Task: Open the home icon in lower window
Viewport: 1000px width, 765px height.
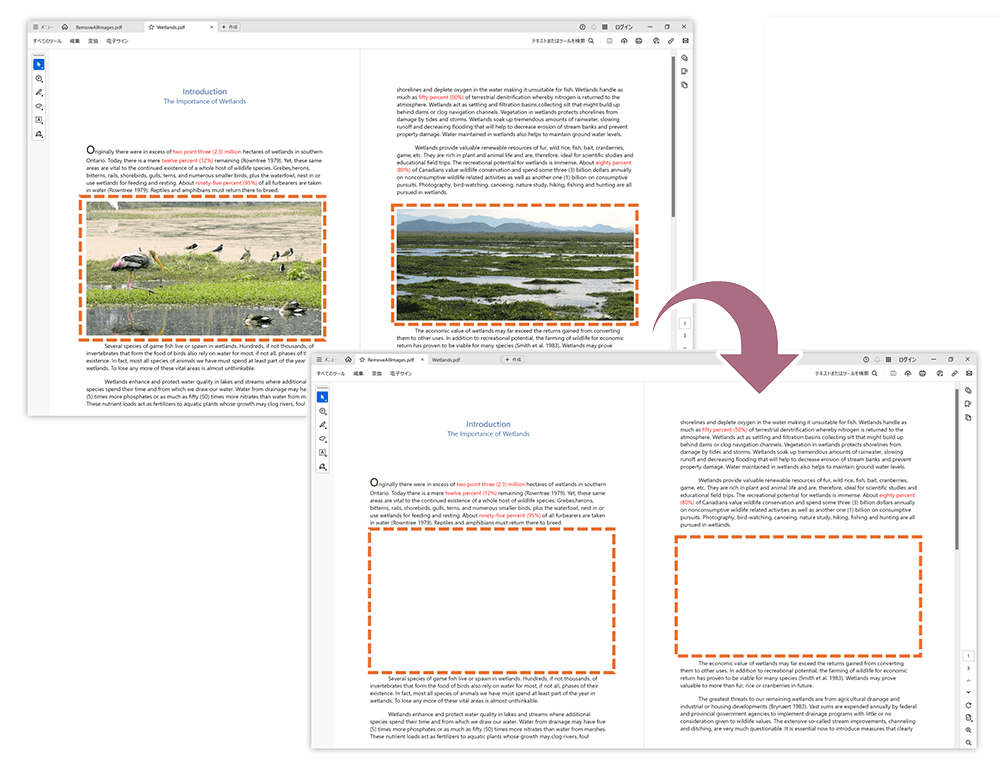Action: coord(348,359)
